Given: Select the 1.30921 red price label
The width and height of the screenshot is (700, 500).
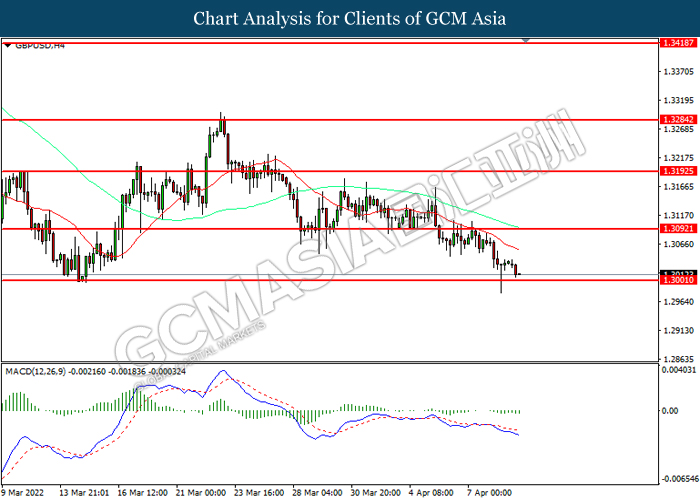Looking at the screenshot, I should [x=678, y=229].
